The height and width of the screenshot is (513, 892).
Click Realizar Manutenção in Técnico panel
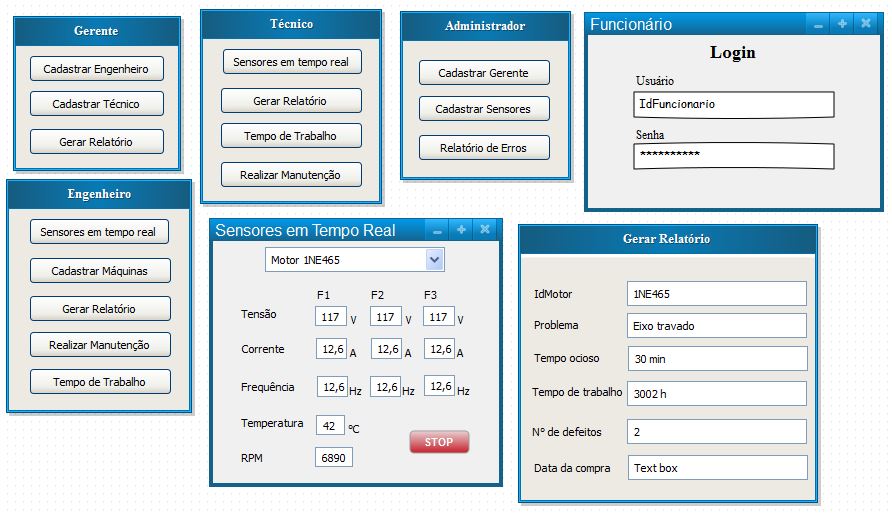[x=290, y=175]
